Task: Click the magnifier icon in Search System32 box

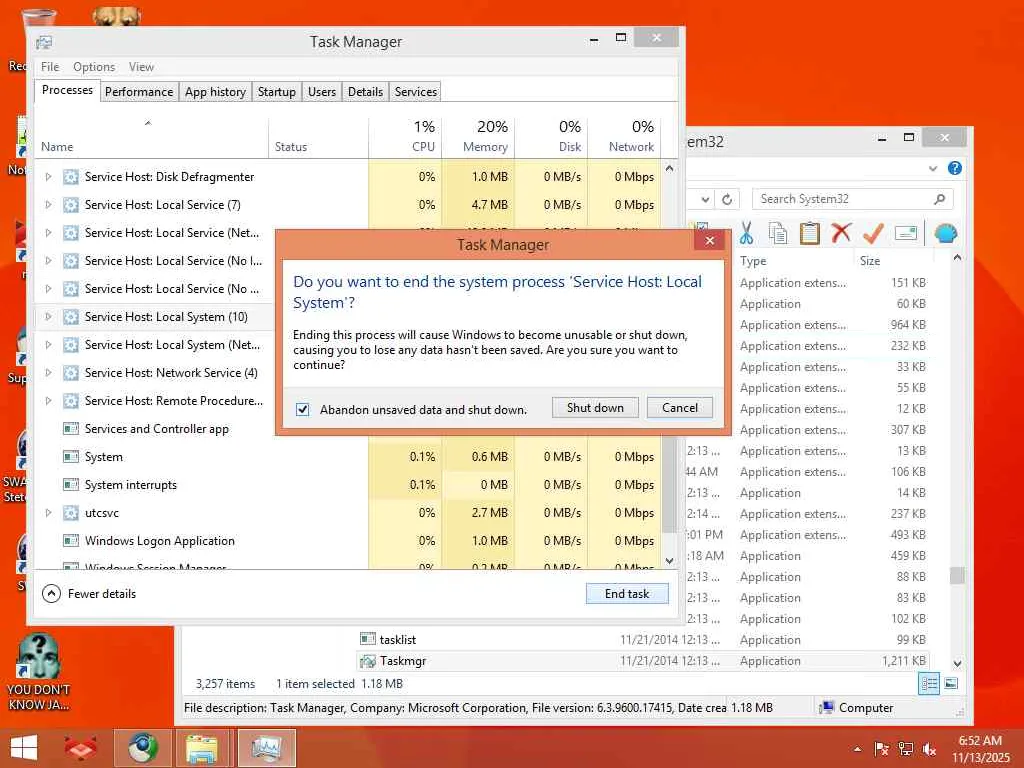Action: point(939,199)
